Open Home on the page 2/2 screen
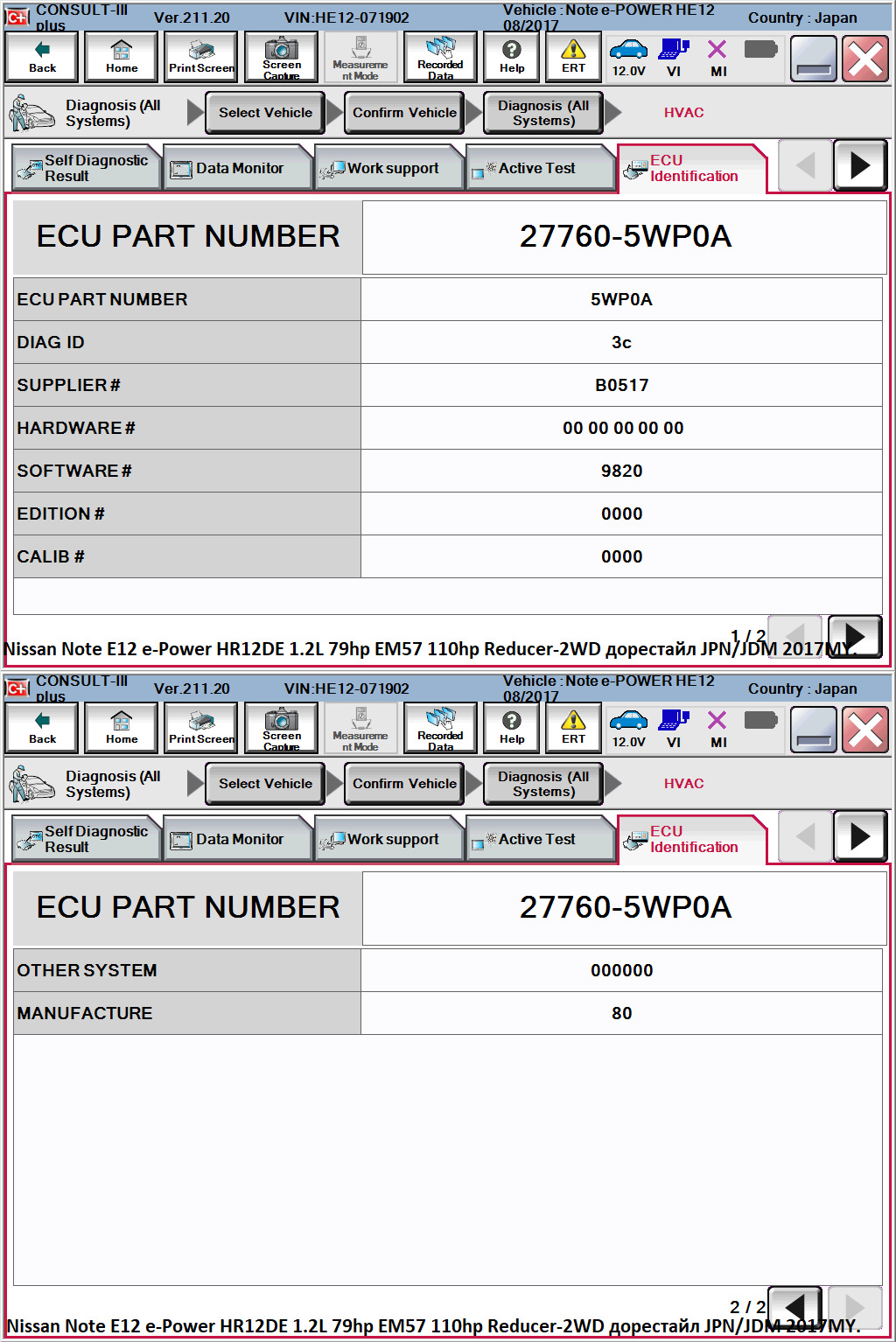 [122, 728]
